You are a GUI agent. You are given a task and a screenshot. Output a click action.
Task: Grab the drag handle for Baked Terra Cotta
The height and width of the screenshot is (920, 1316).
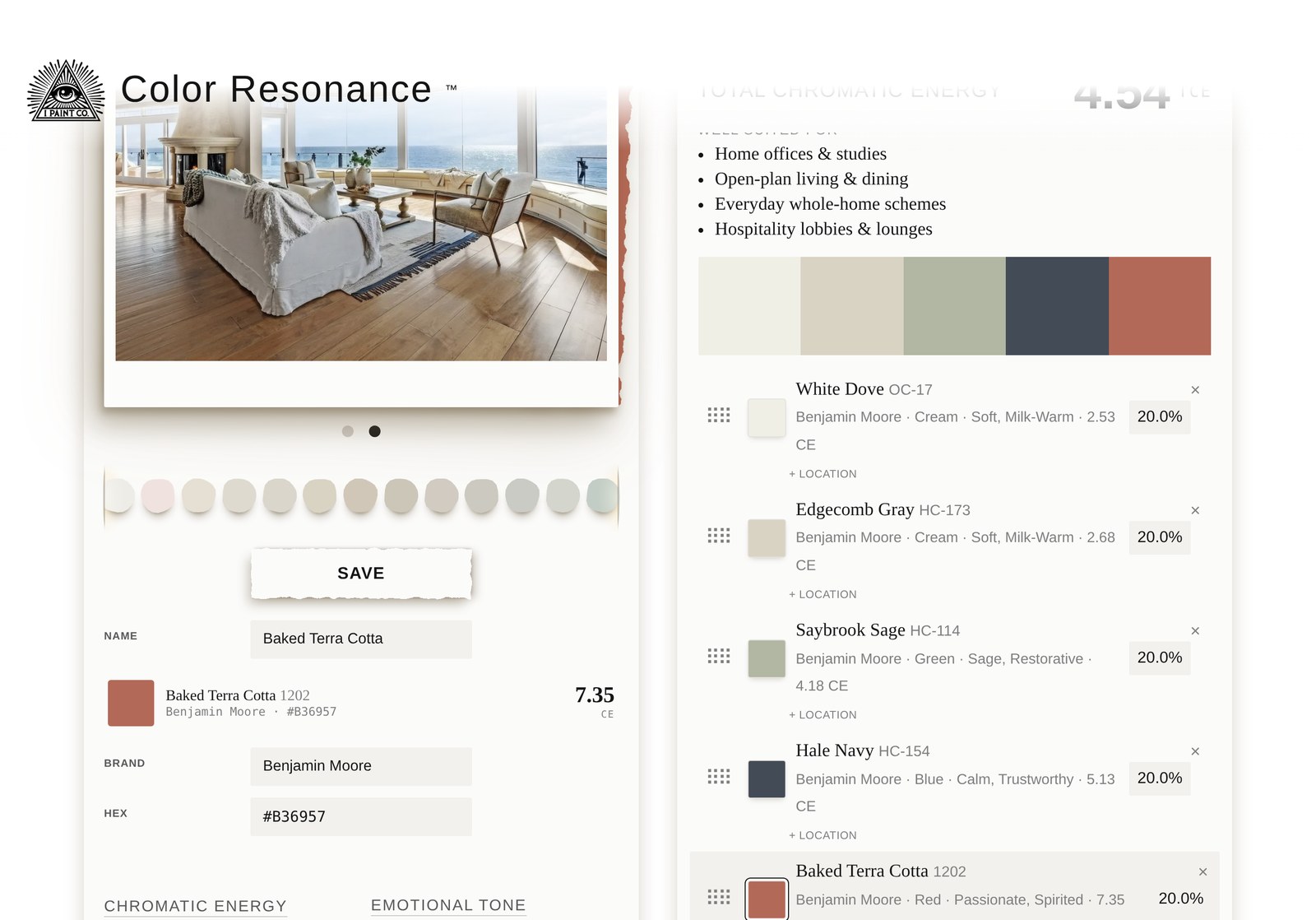pos(719,897)
